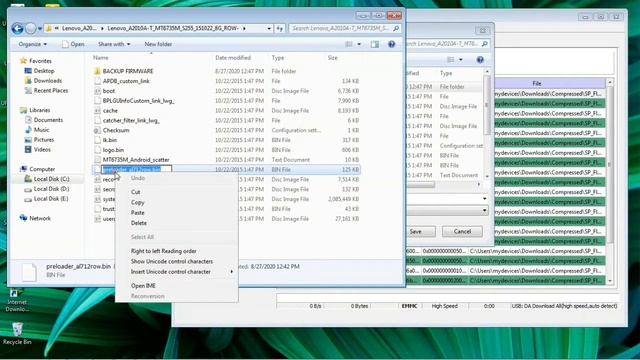Click the Back navigation arrow in Explorer
This screenshot has width=640, height=360.
pos(17,29)
